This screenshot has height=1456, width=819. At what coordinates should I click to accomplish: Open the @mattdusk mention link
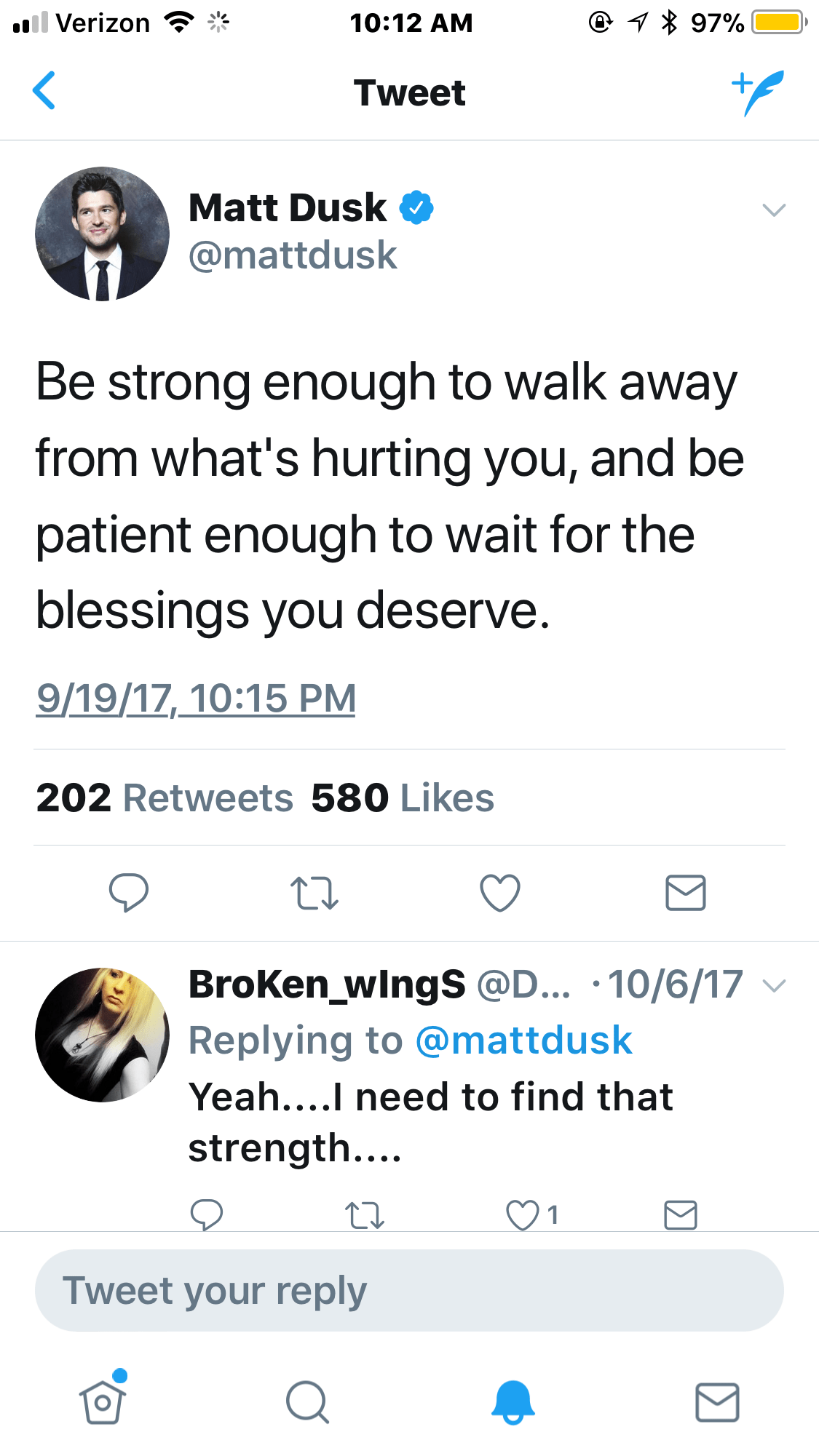[x=523, y=1040]
